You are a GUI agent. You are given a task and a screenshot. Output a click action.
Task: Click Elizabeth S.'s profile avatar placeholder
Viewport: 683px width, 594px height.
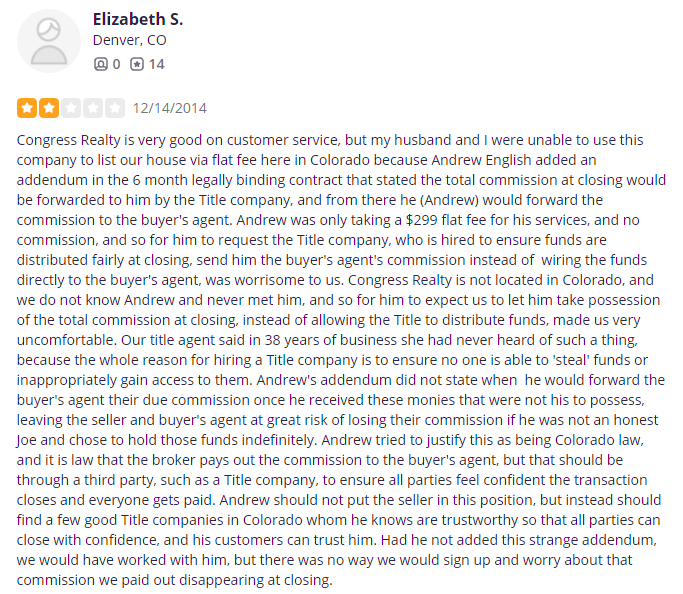tap(49, 41)
